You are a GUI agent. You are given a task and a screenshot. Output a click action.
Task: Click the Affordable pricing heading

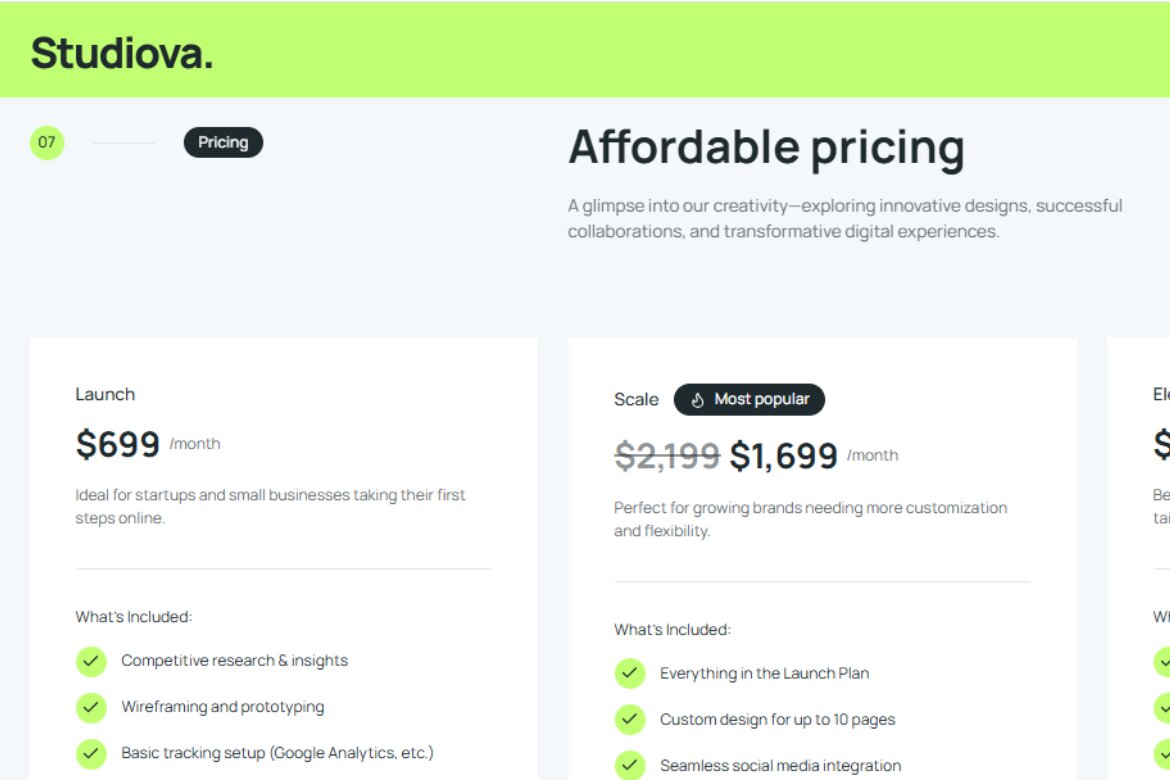[x=766, y=146]
